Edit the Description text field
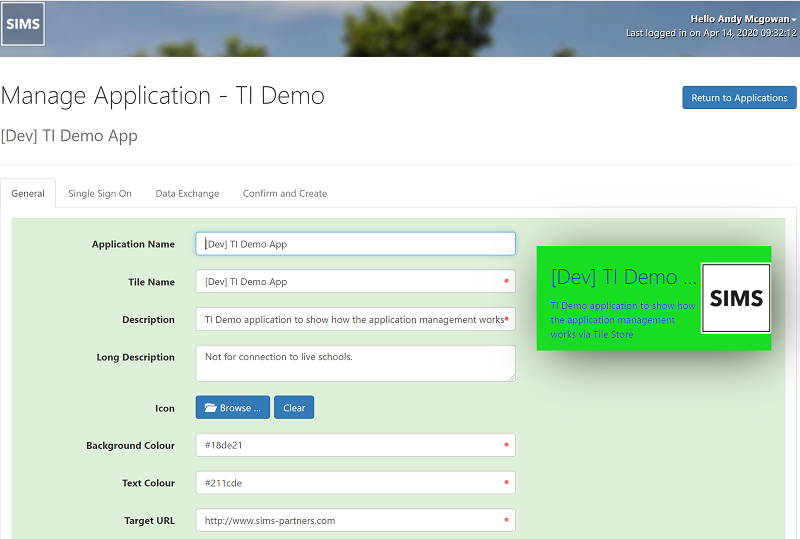The width and height of the screenshot is (800, 539). pos(356,320)
